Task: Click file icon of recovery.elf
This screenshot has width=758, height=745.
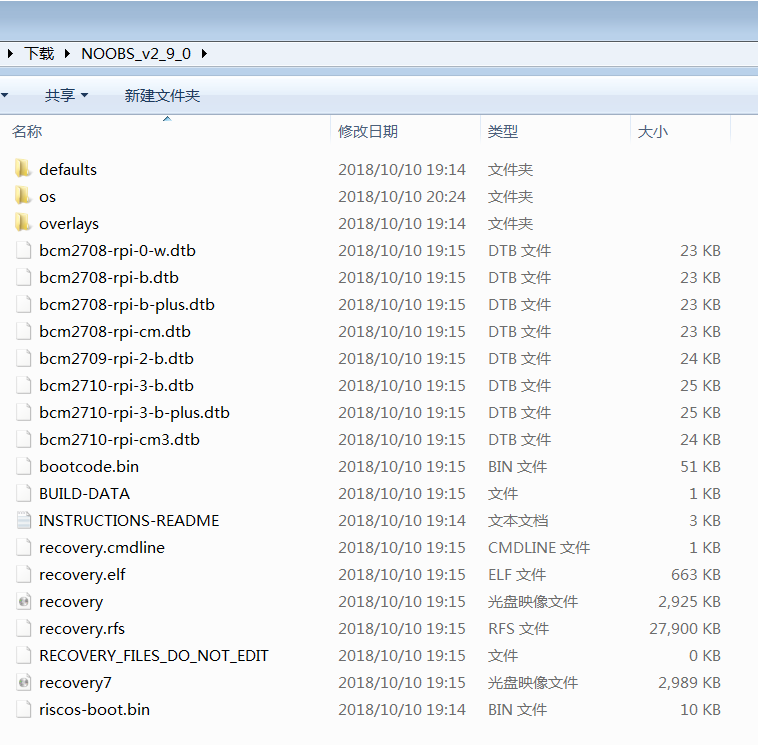Action: [23, 575]
